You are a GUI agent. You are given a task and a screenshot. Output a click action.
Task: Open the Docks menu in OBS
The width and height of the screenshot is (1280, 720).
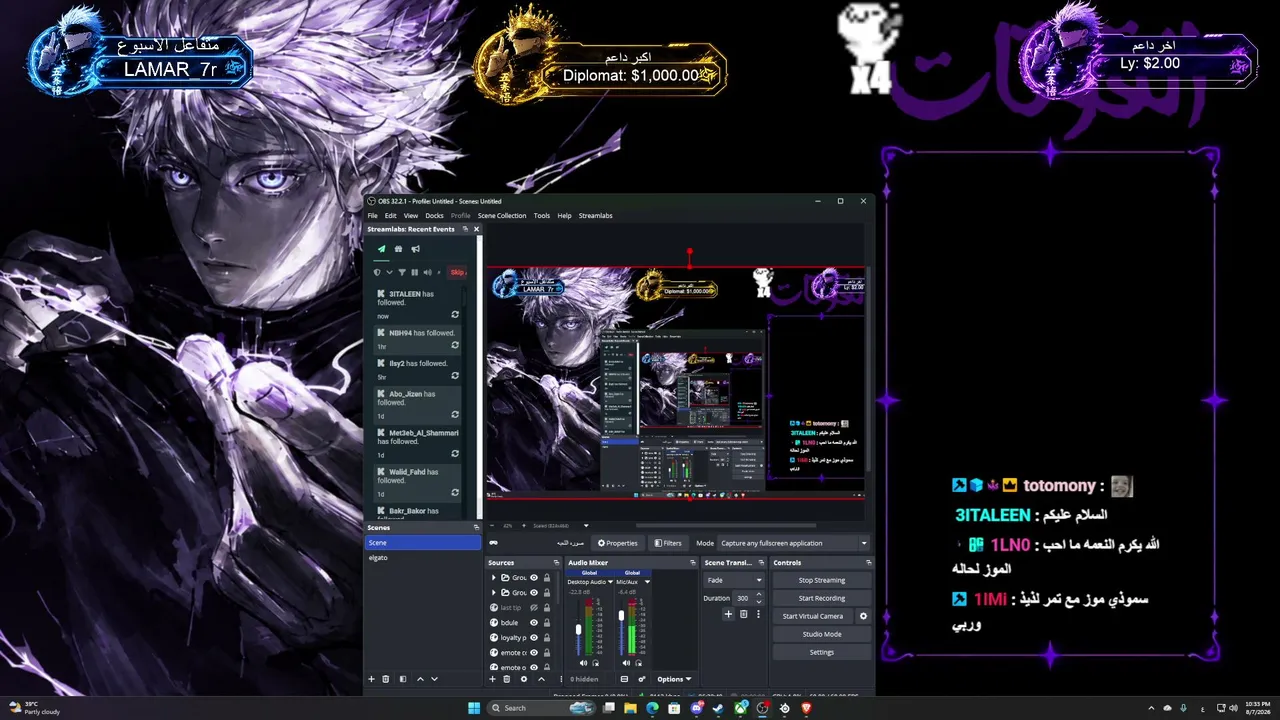[434, 215]
